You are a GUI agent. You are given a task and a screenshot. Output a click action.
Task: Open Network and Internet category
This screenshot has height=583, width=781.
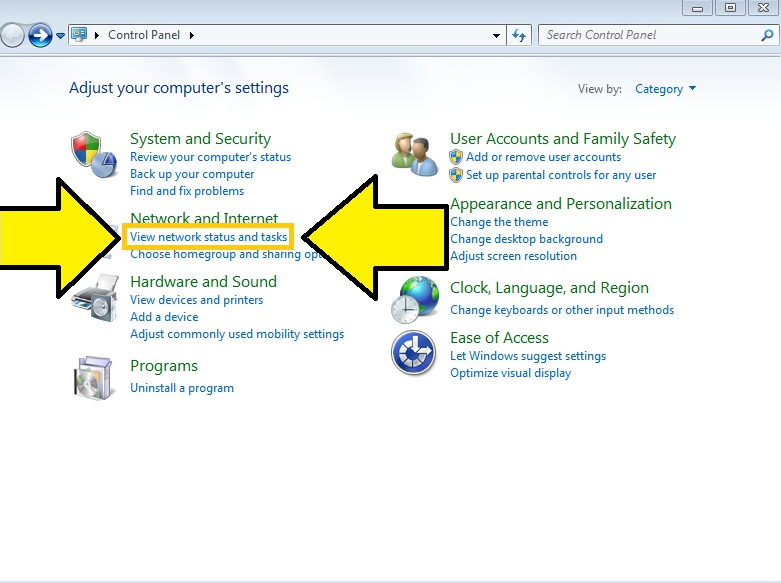(x=204, y=218)
